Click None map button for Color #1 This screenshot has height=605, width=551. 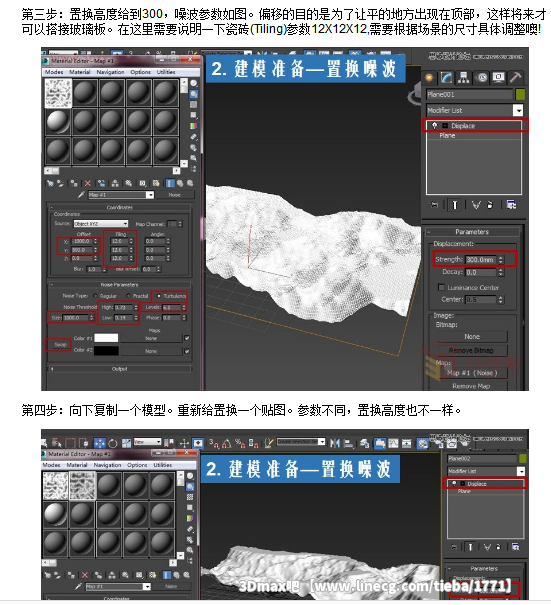pyautogui.click(x=151, y=338)
